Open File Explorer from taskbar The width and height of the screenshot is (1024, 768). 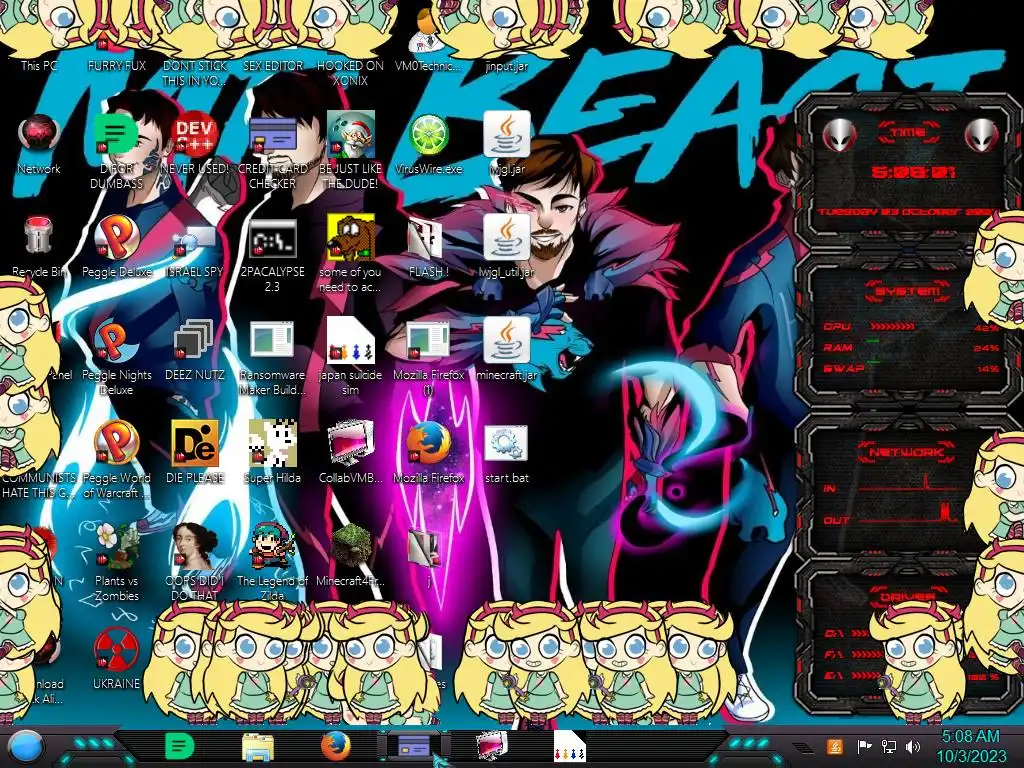point(258,746)
